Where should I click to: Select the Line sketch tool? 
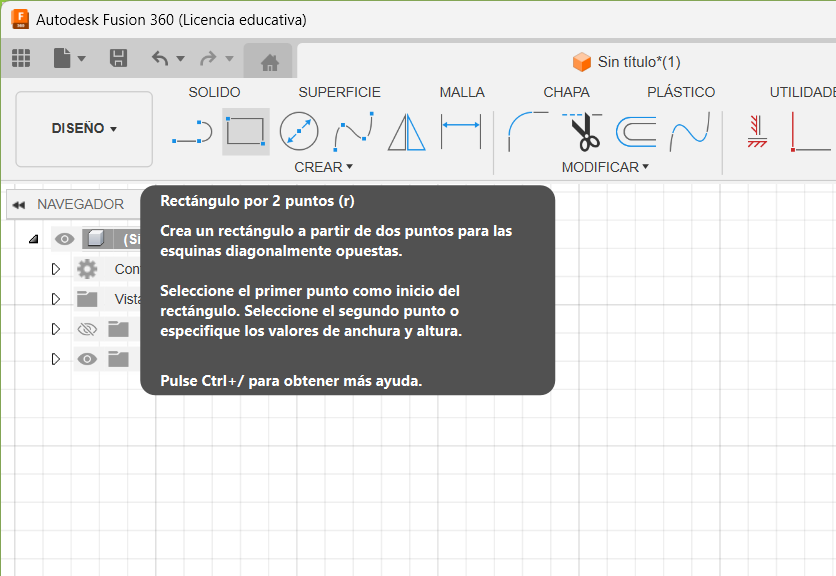[192, 132]
